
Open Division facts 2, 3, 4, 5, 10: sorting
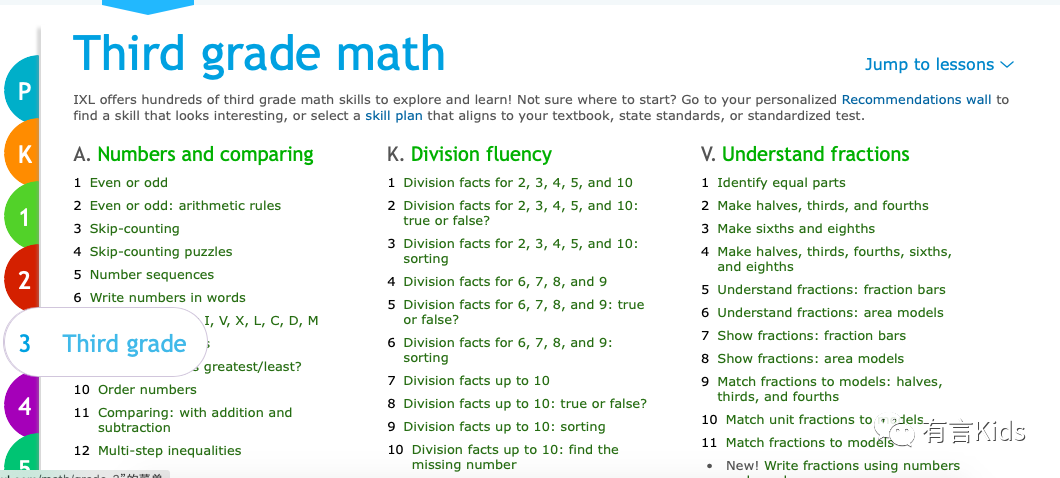(x=521, y=251)
